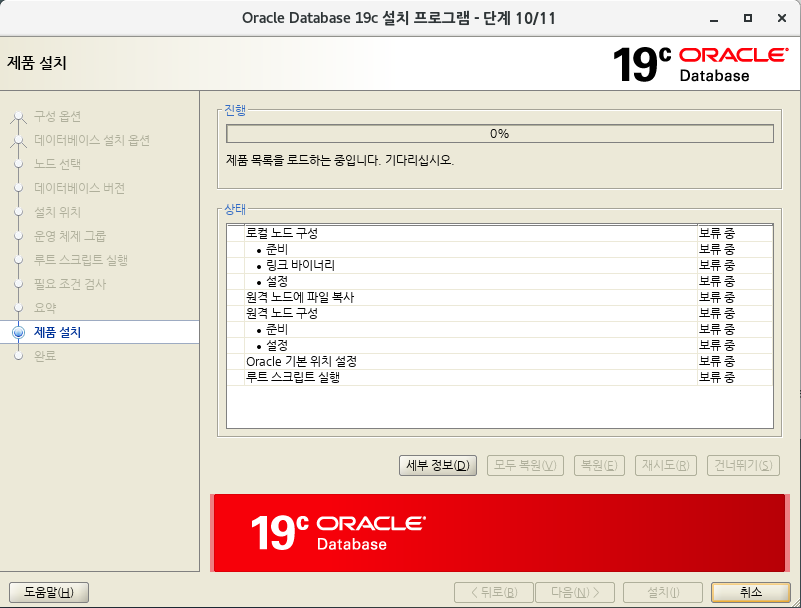Click the 세부 정보(D) button

coord(438,465)
